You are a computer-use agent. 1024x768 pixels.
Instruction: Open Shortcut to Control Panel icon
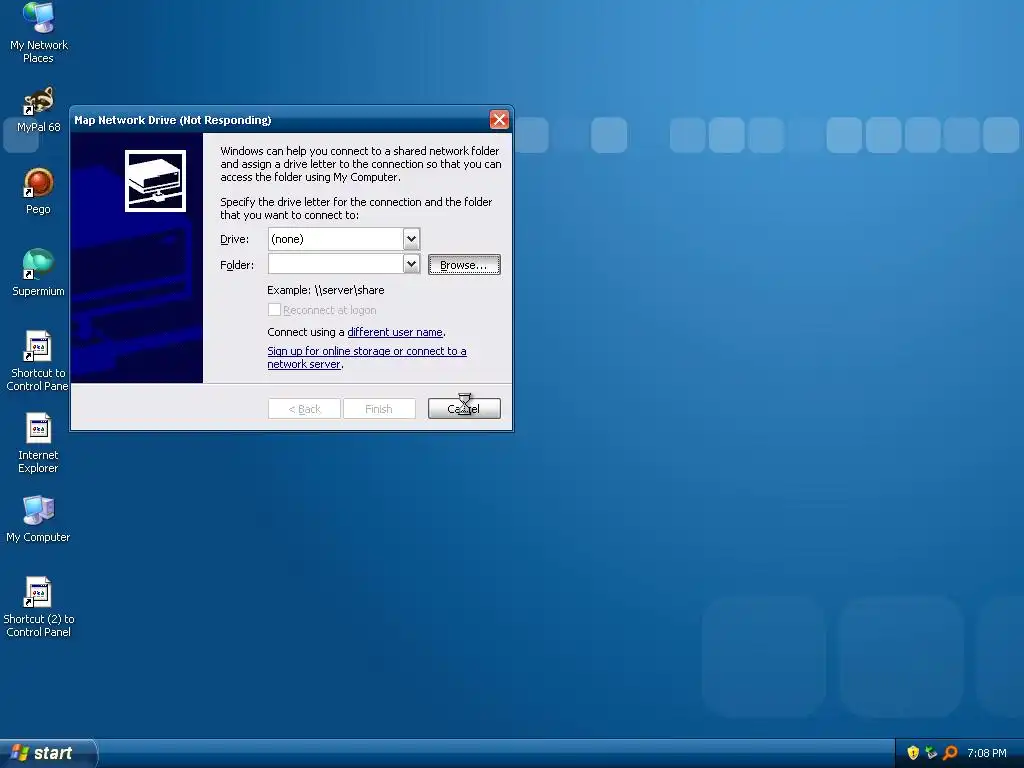pos(37,361)
